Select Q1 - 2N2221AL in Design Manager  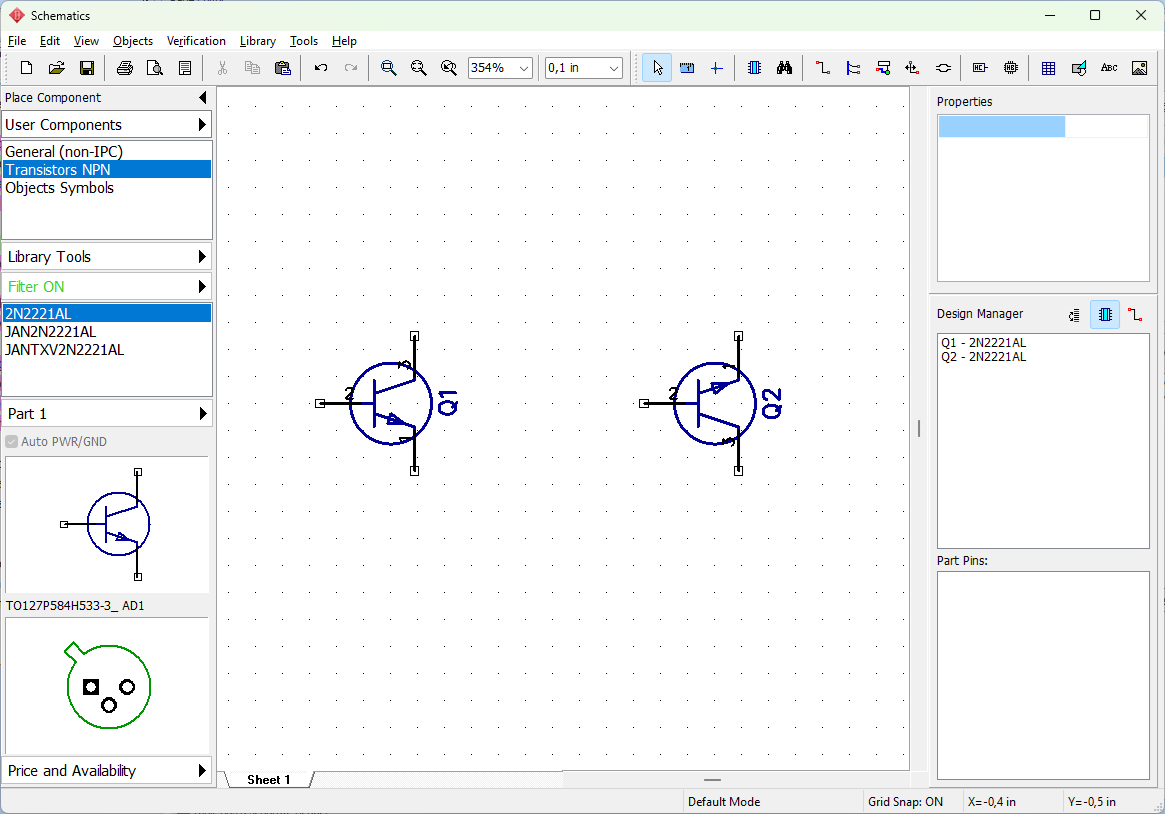tap(983, 343)
